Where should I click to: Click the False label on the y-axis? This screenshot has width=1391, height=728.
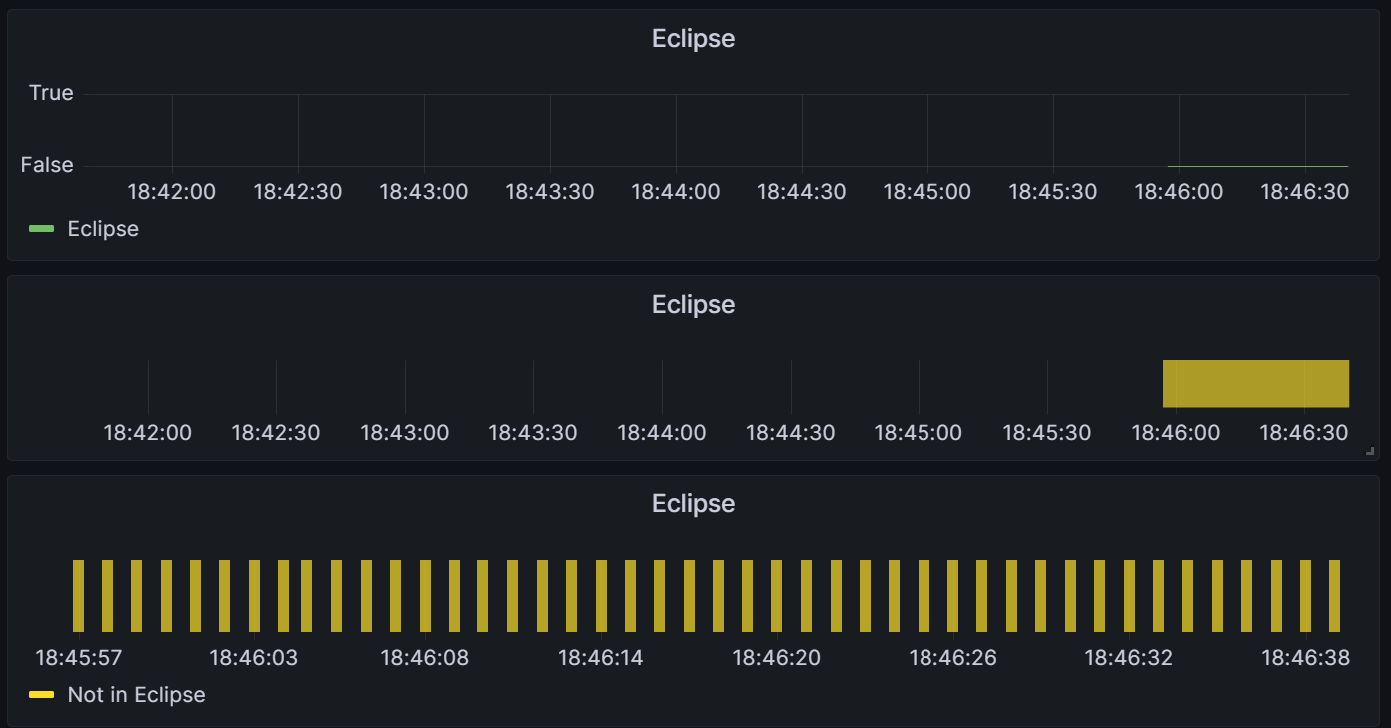click(x=46, y=164)
